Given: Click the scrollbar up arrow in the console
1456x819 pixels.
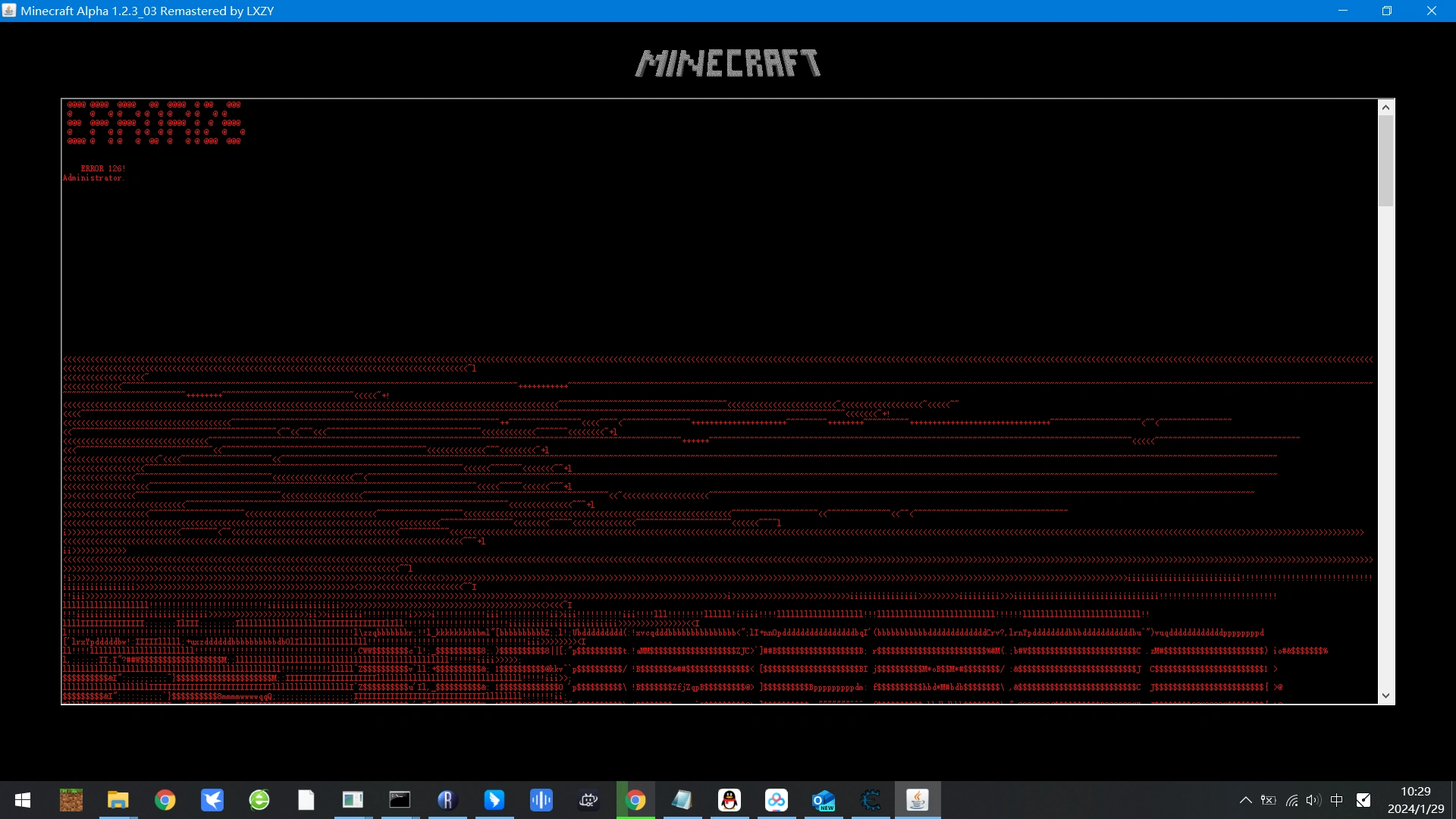Looking at the screenshot, I should 1386,108.
